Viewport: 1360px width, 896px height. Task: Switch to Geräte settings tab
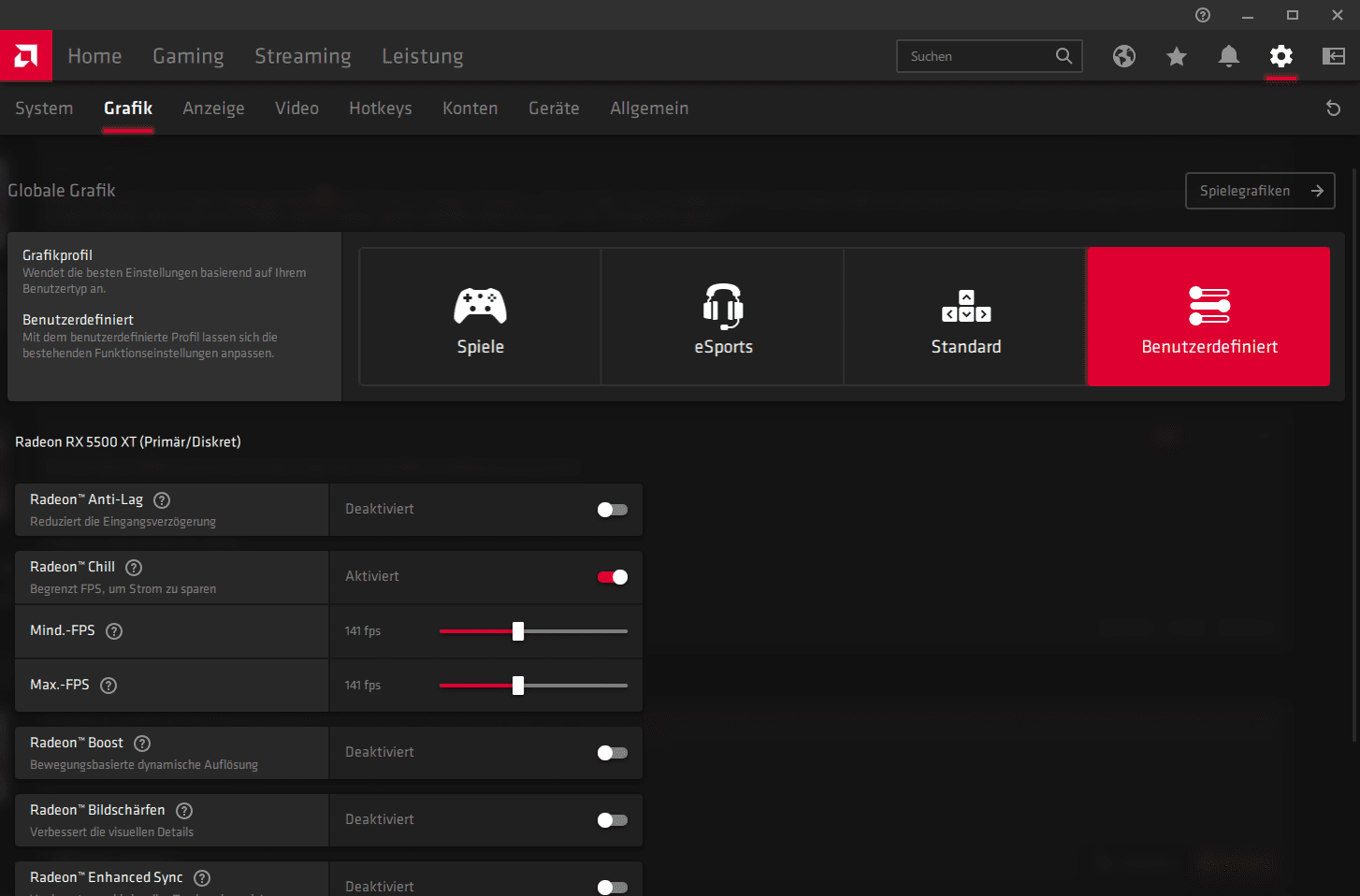click(554, 108)
